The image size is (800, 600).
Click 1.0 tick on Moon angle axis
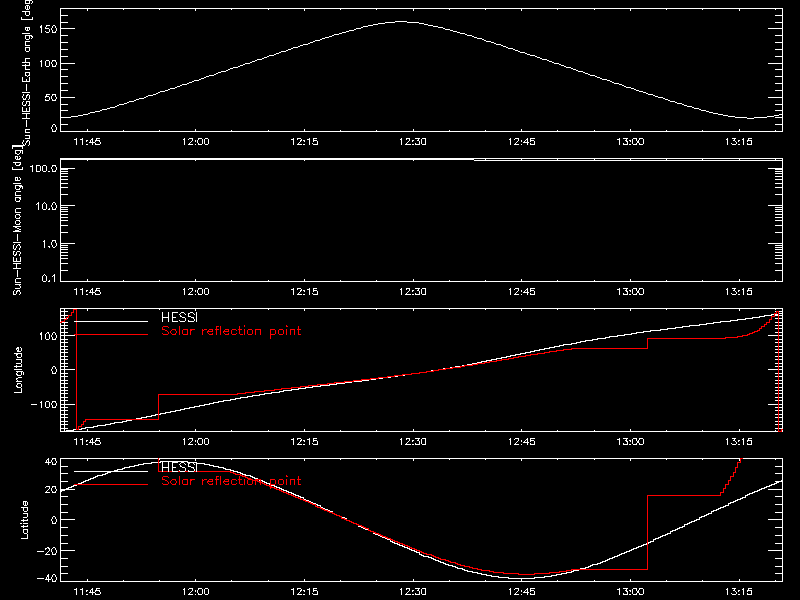pos(49,244)
